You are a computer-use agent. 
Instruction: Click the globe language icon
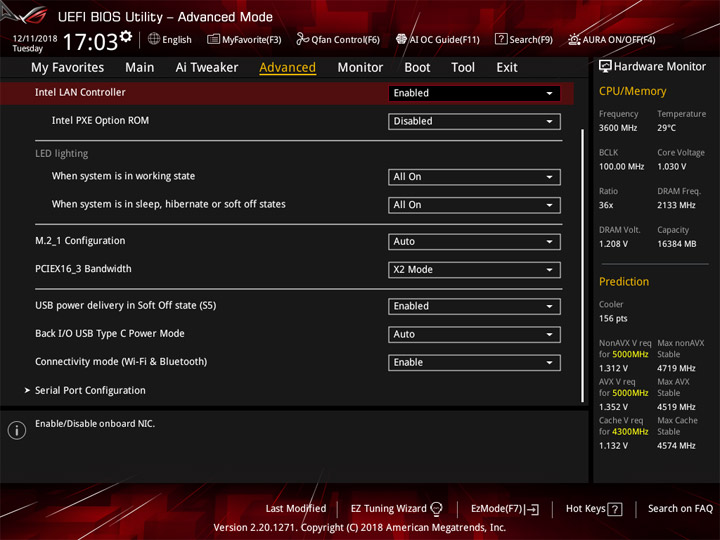154,39
